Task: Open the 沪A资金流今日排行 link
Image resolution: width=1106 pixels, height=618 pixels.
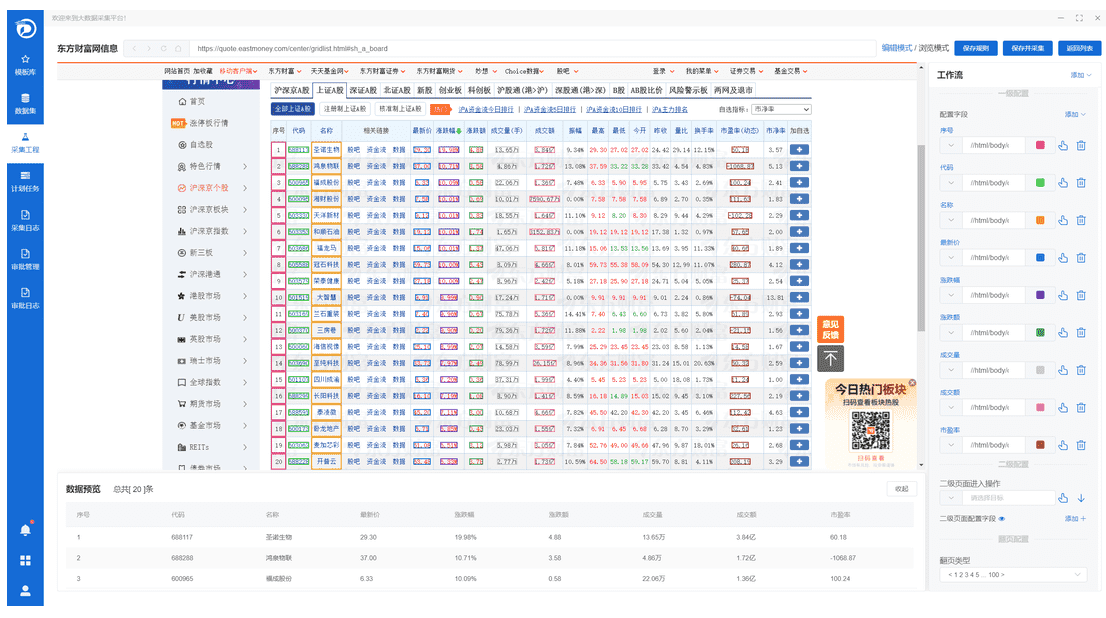Action: click(485, 109)
